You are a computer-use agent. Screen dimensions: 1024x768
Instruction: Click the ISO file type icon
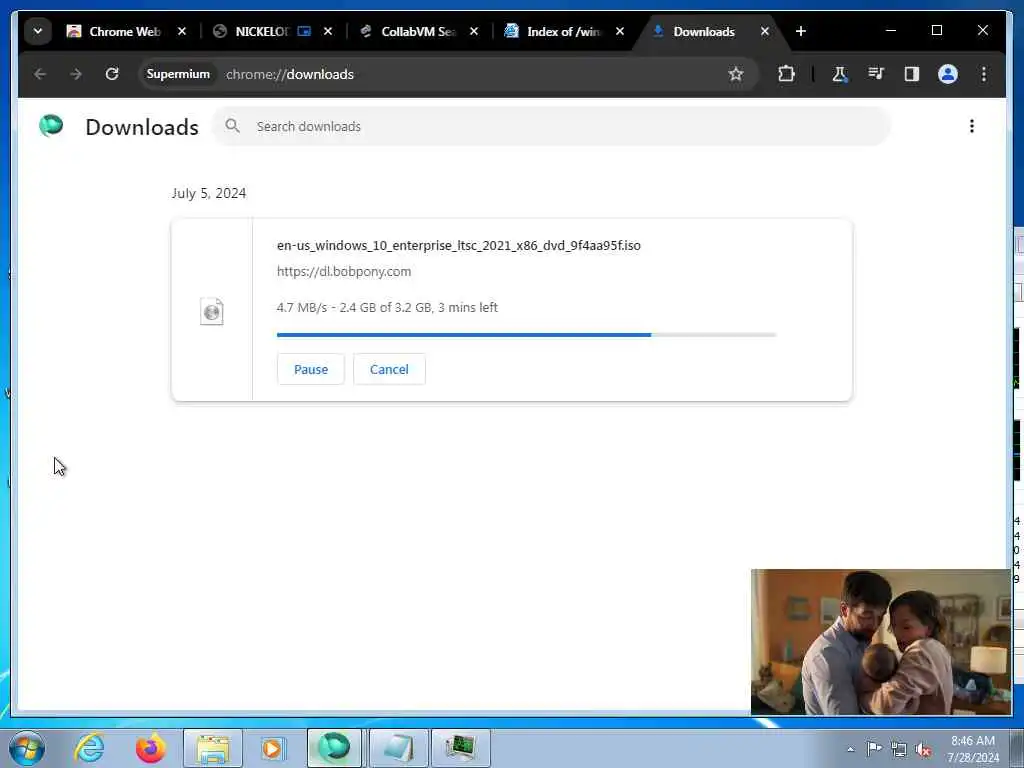[x=212, y=312]
